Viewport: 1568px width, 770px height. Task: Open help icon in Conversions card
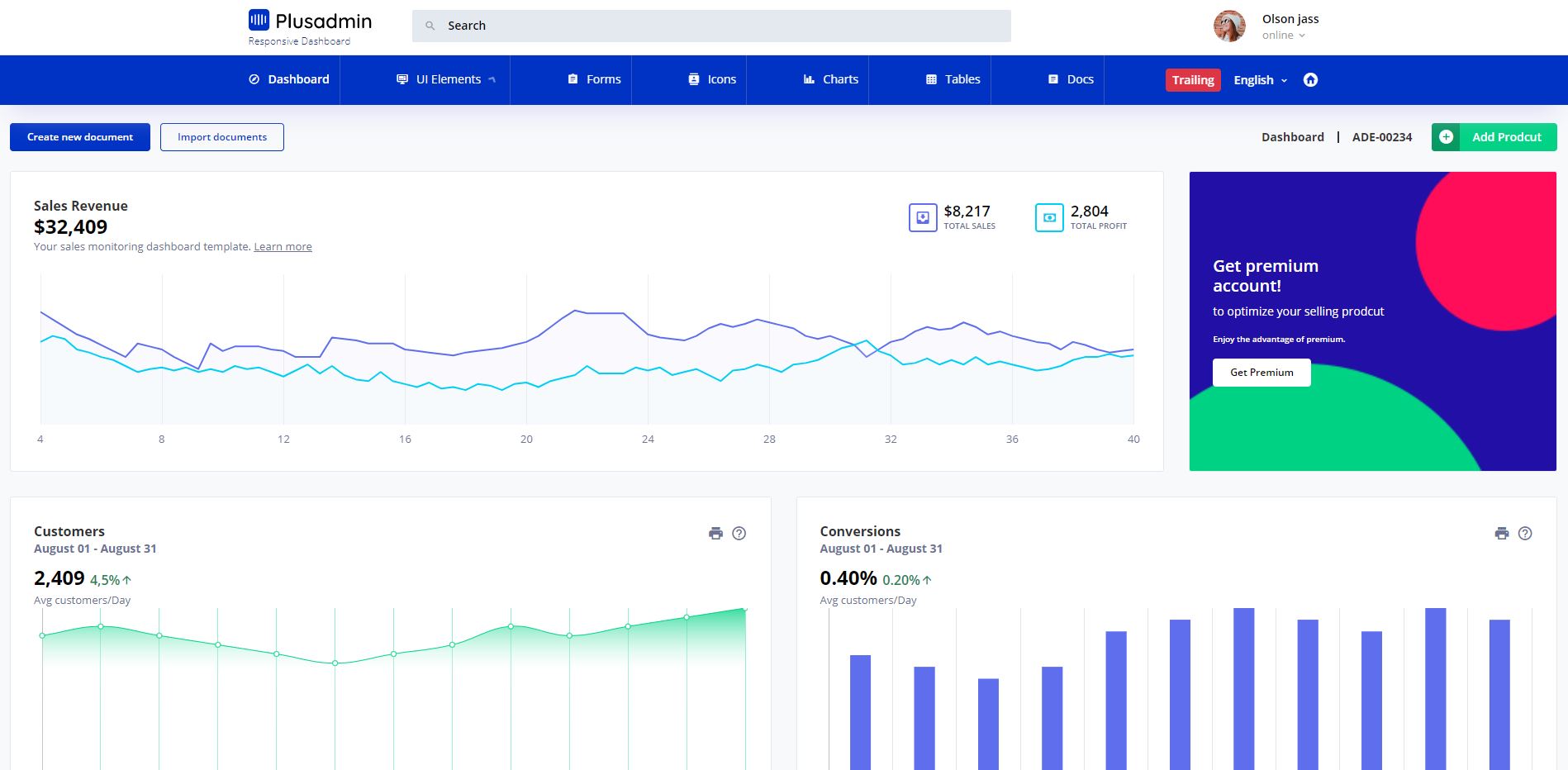click(1525, 534)
